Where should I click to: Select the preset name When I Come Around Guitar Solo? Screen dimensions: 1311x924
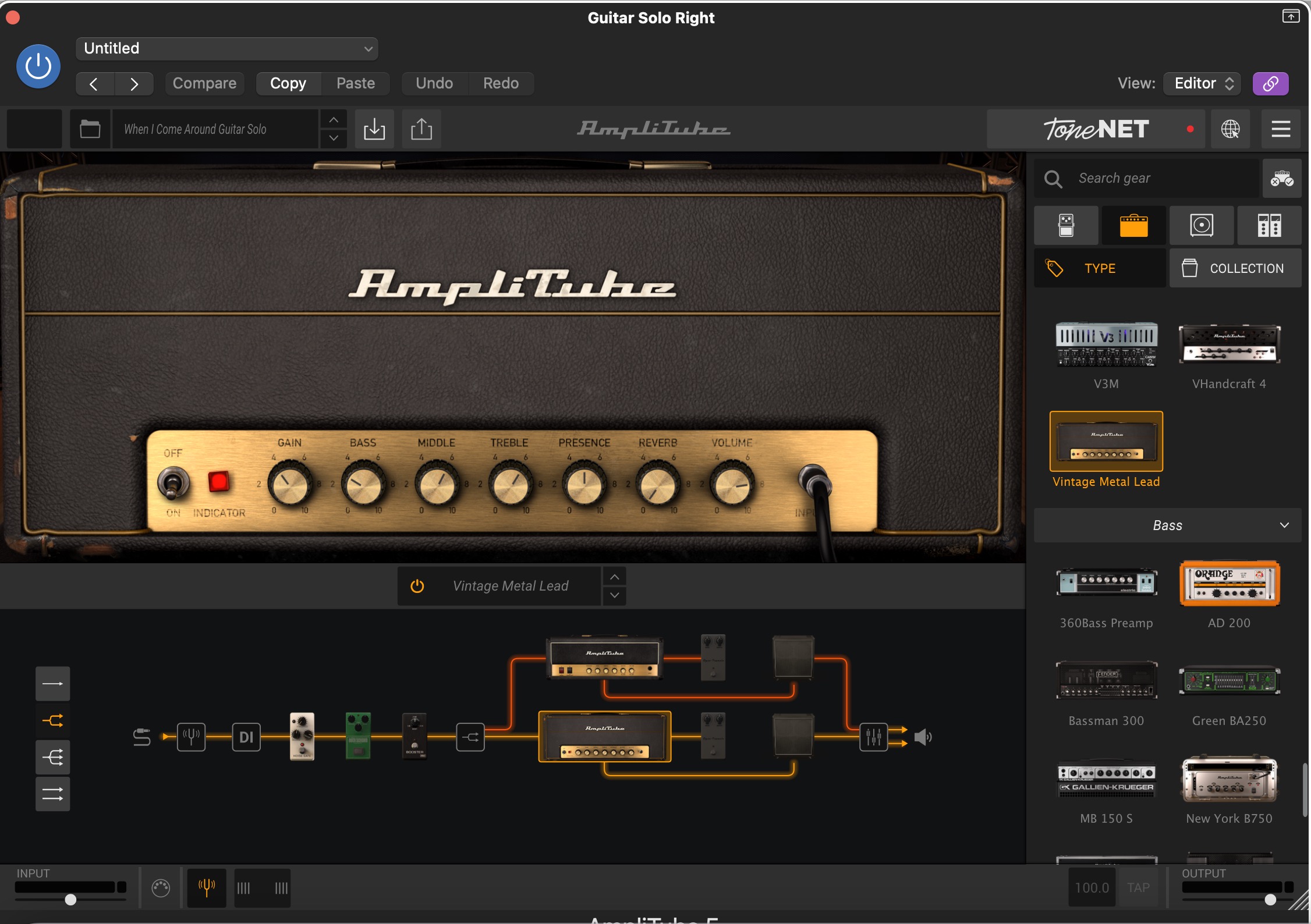[x=215, y=129]
